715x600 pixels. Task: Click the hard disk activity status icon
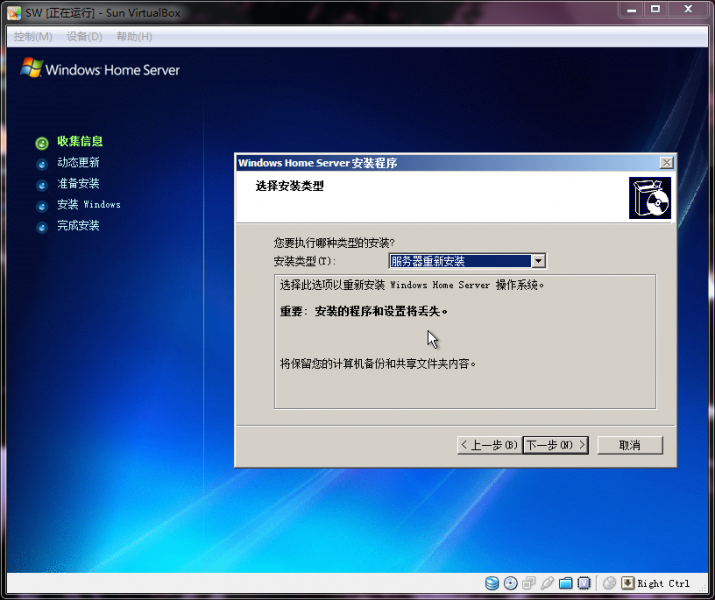pyautogui.click(x=492, y=583)
